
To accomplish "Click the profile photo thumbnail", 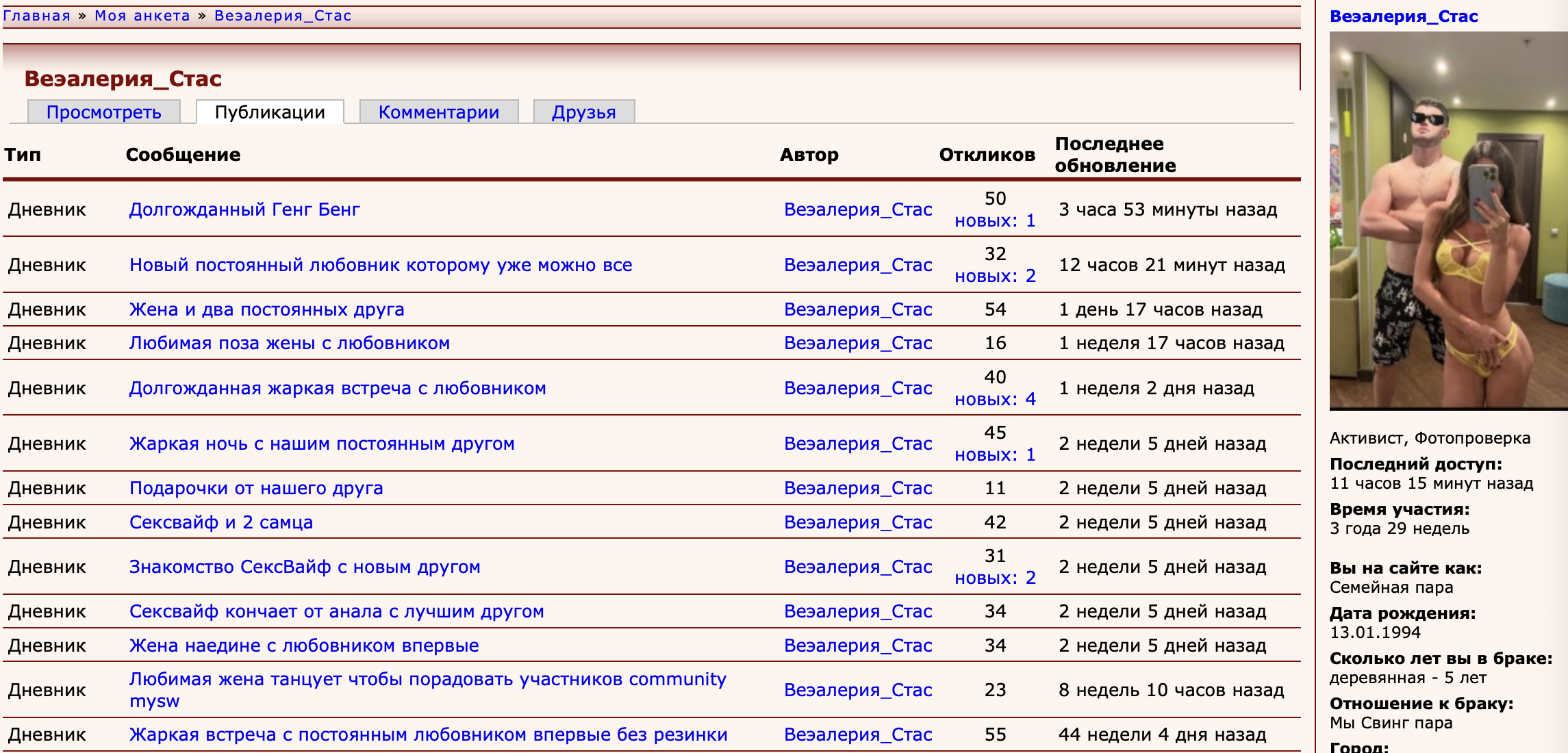I will [x=1447, y=220].
